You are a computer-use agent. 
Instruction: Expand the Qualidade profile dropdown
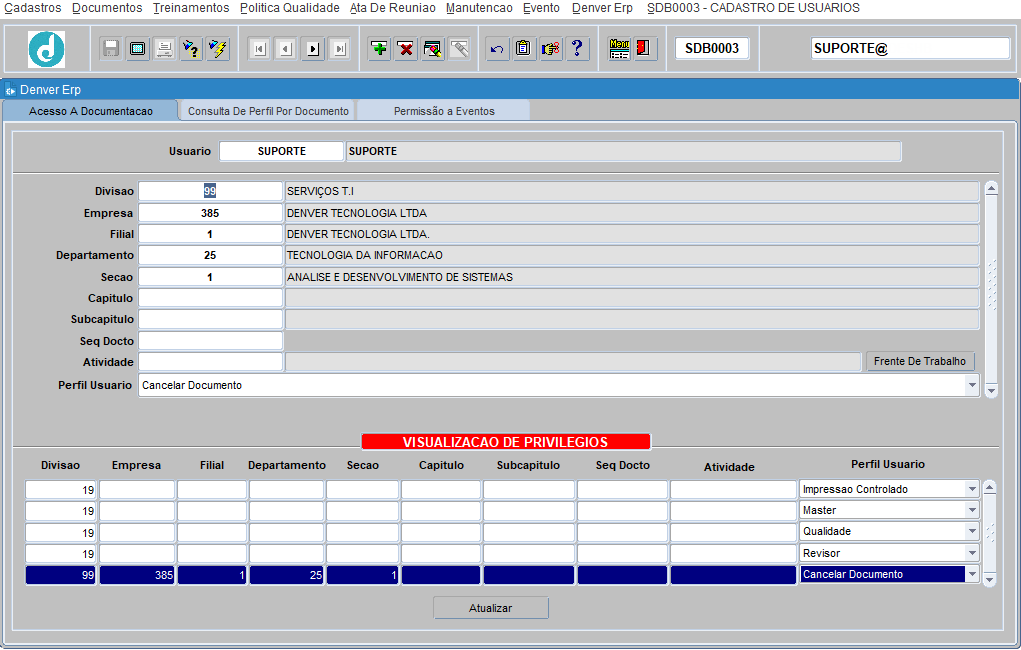(972, 531)
